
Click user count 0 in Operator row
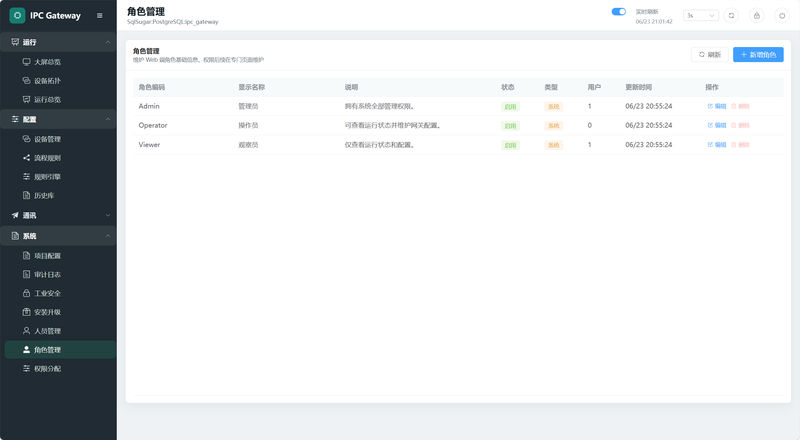click(x=590, y=126)
